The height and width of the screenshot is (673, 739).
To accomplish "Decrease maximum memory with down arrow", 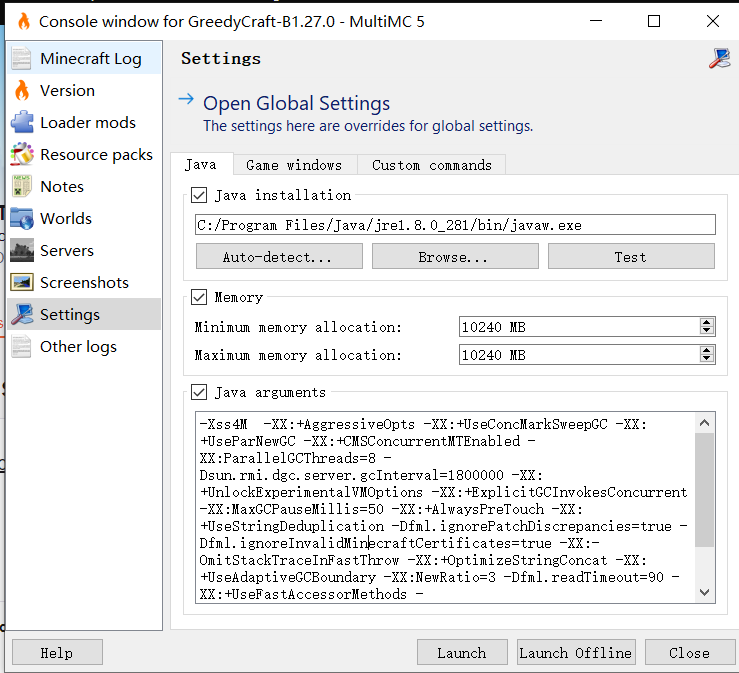I will [x=706, y=359].
